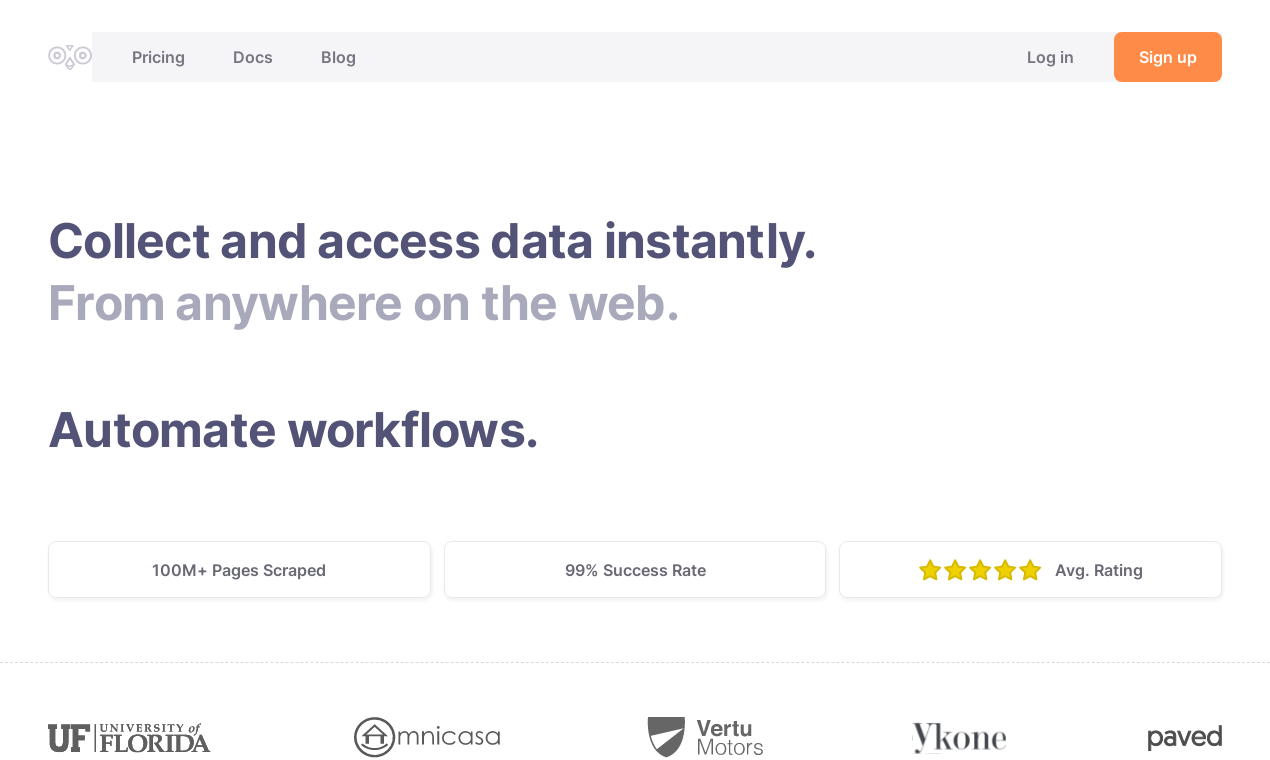The height and width of the screenshot is (760, 1270).
Task: Click the Automate workflows heading
Action: (293, 432)
